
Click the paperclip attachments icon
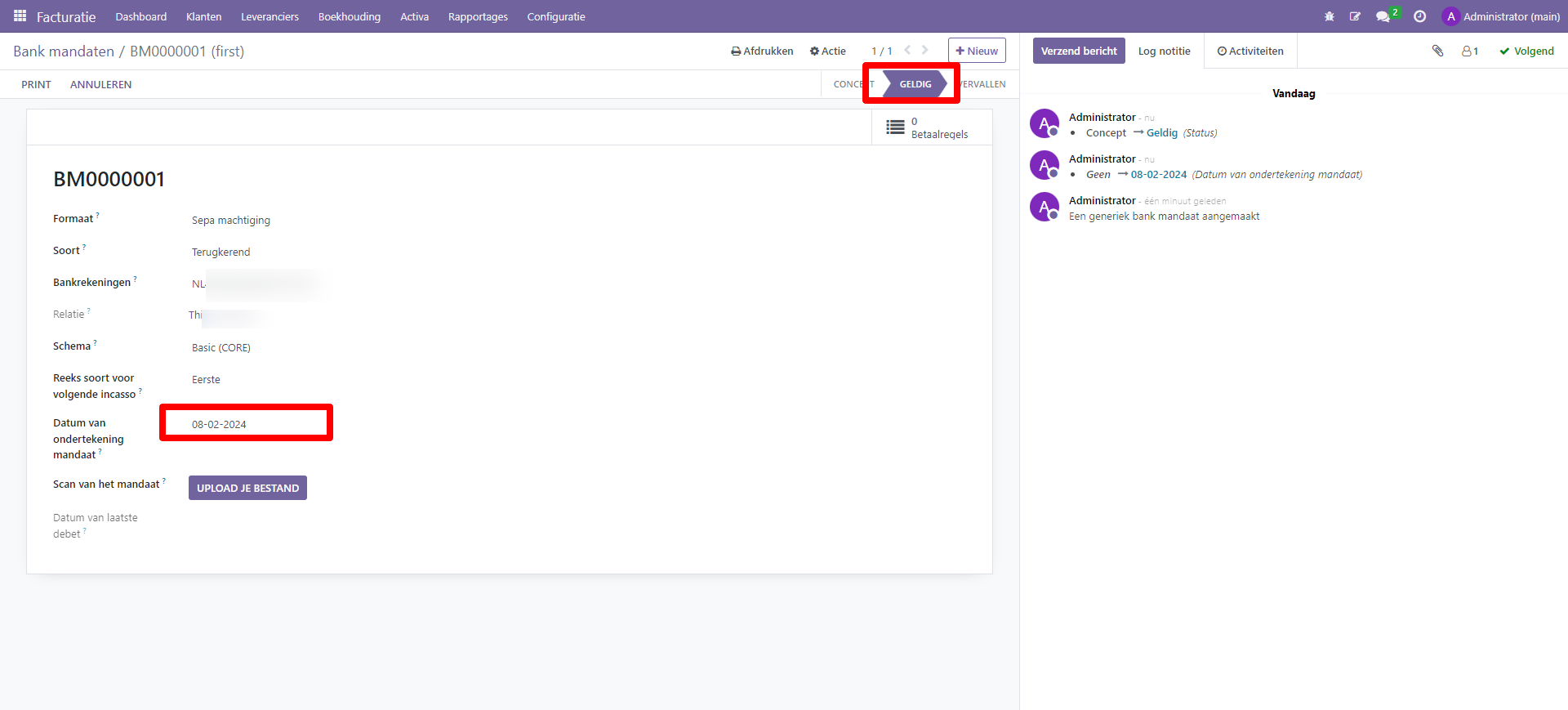coord(1437,51)
